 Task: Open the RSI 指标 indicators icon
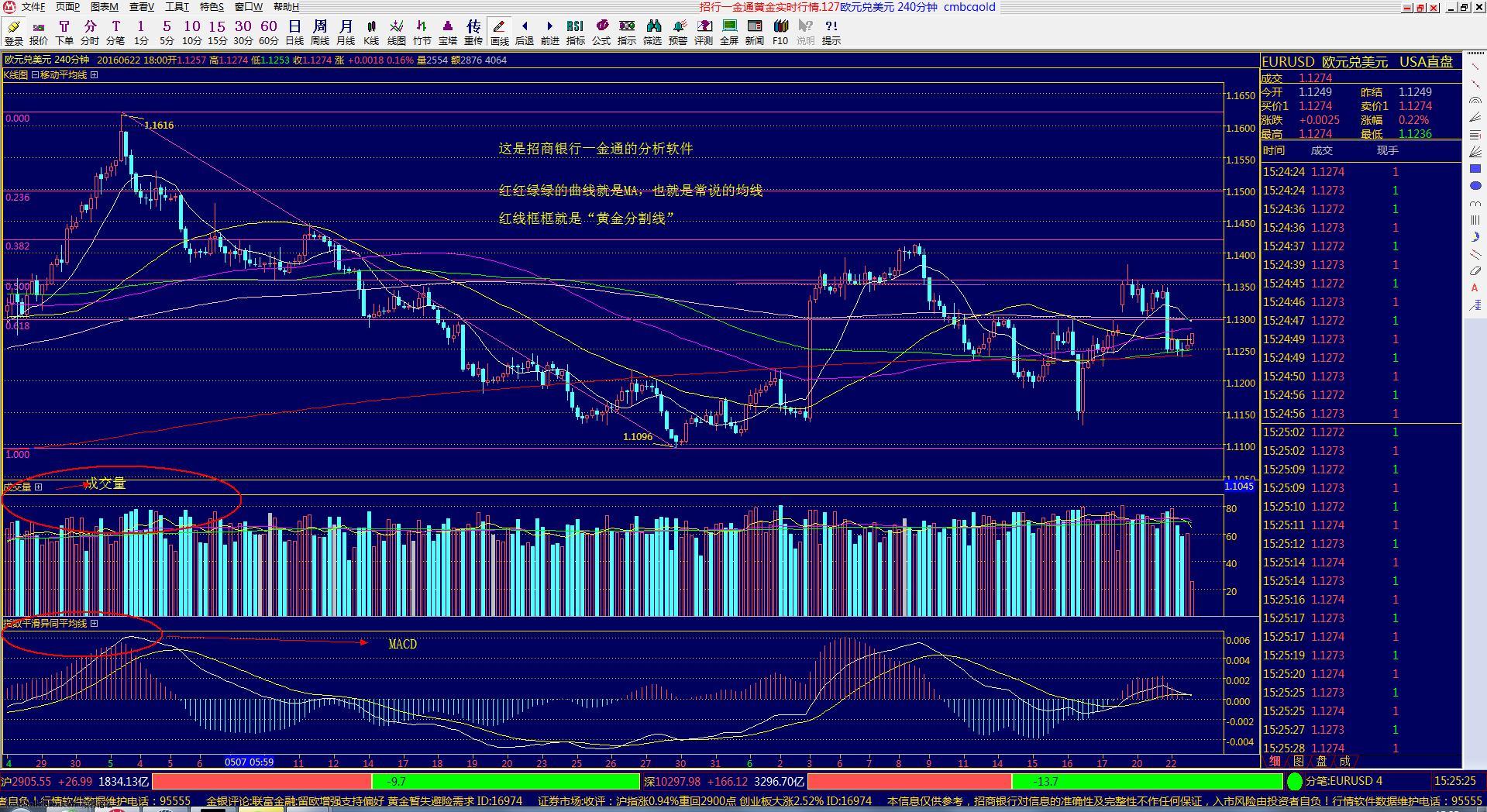tap(576, 33)
